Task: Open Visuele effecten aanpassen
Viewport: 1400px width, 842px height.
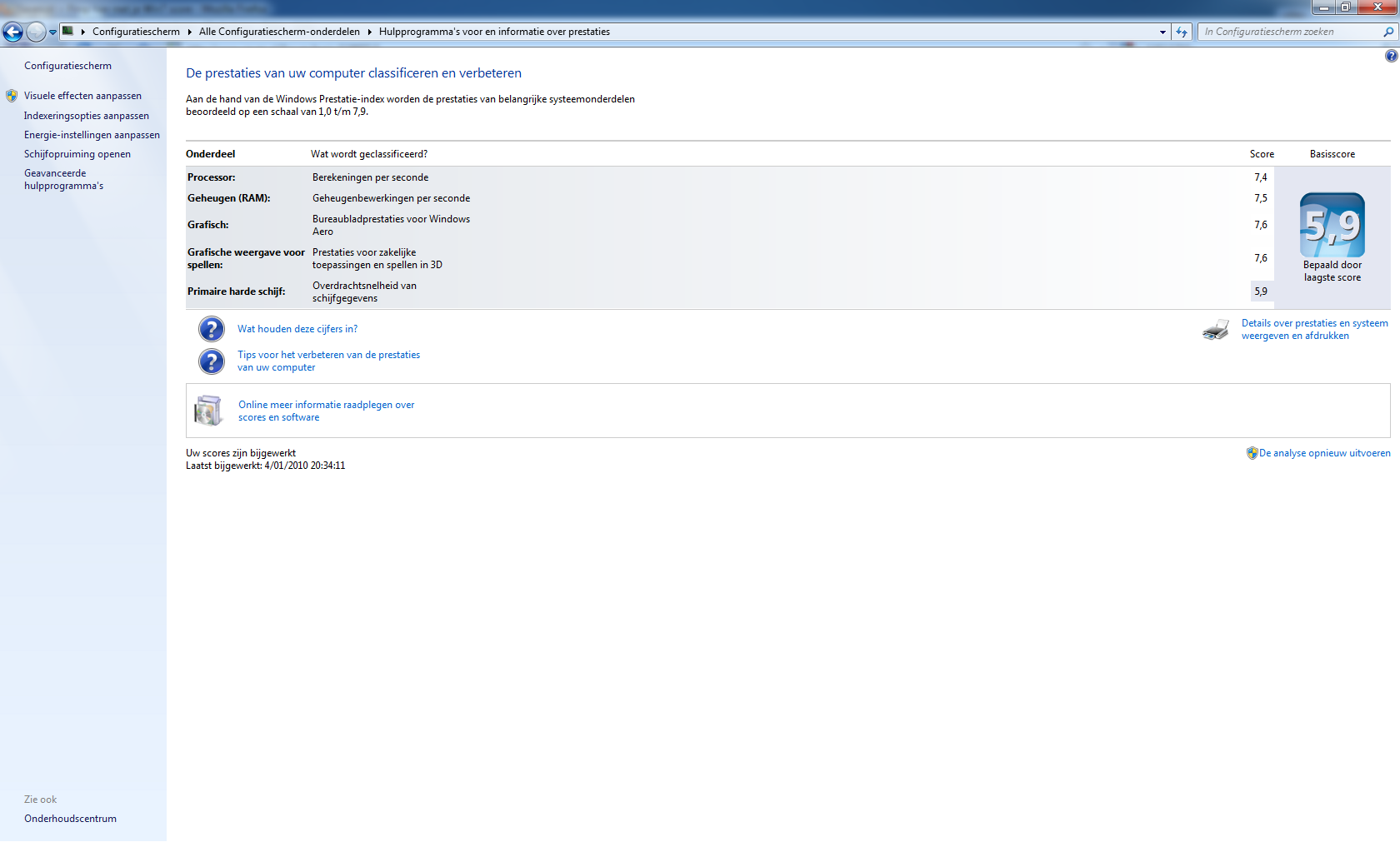Action: pyautogui.click(x=82, y=96)
